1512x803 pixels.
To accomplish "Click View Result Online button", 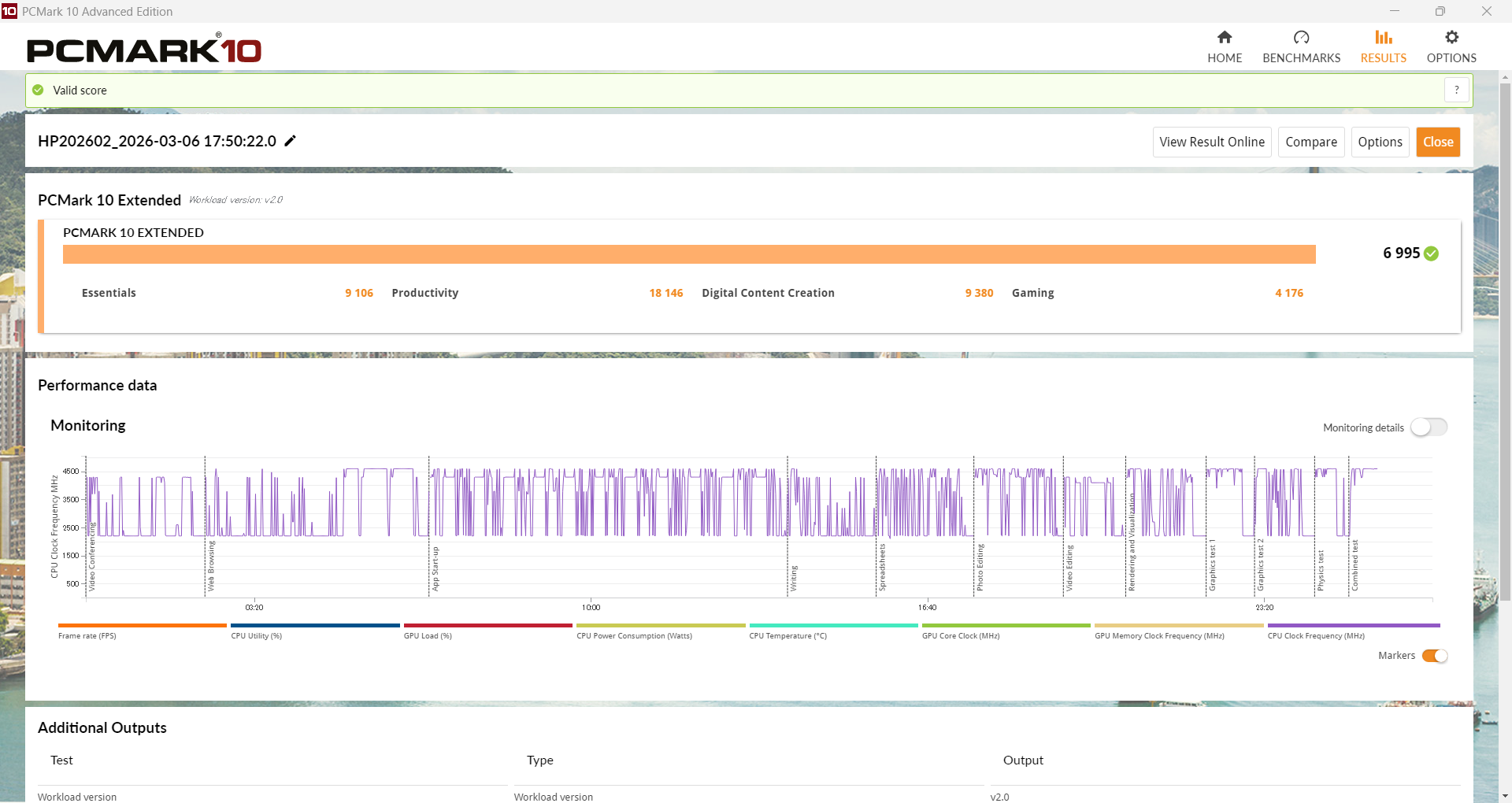I will [1211, 142].
